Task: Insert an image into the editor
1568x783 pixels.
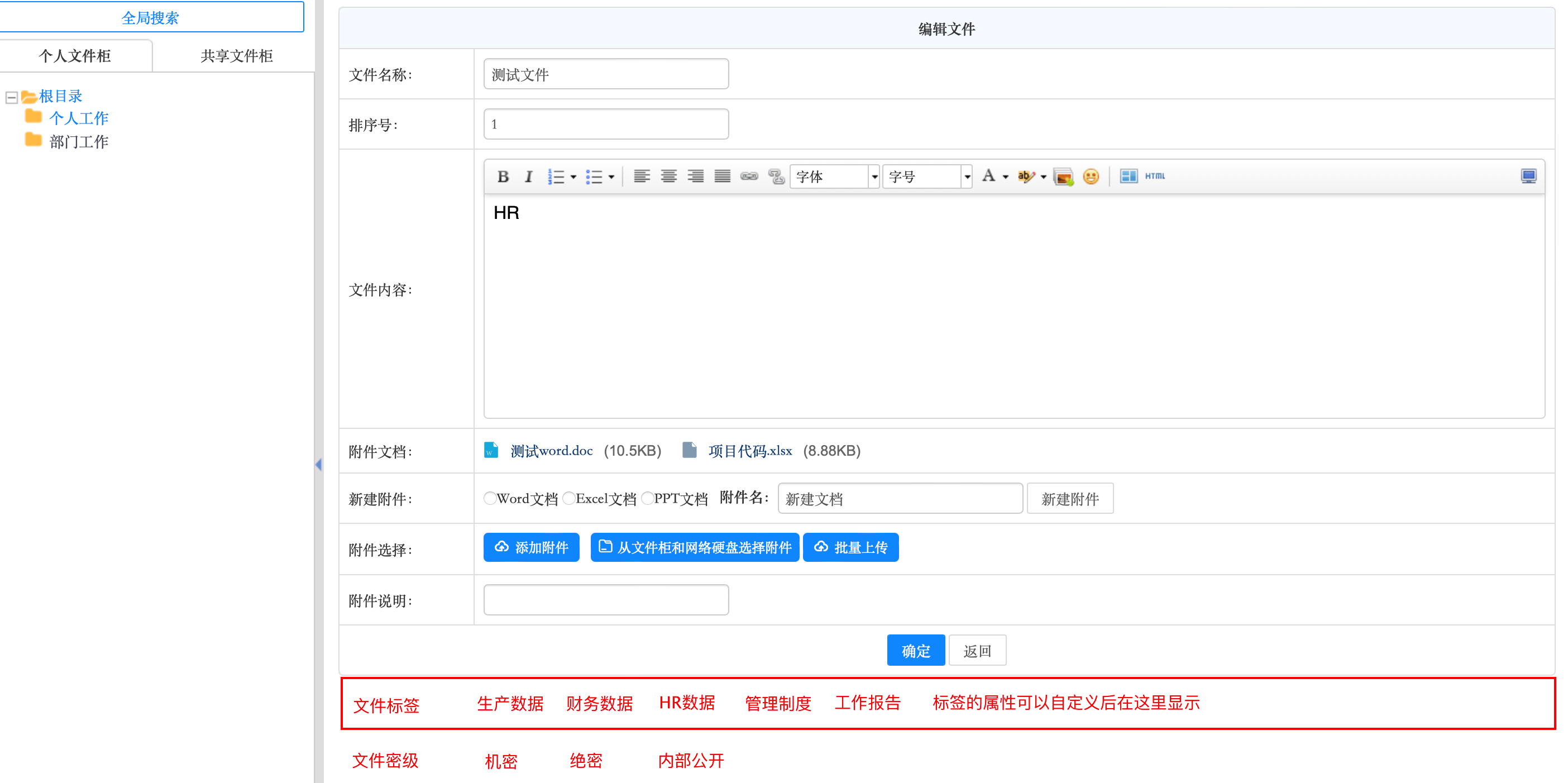Action: [1063, 176]
